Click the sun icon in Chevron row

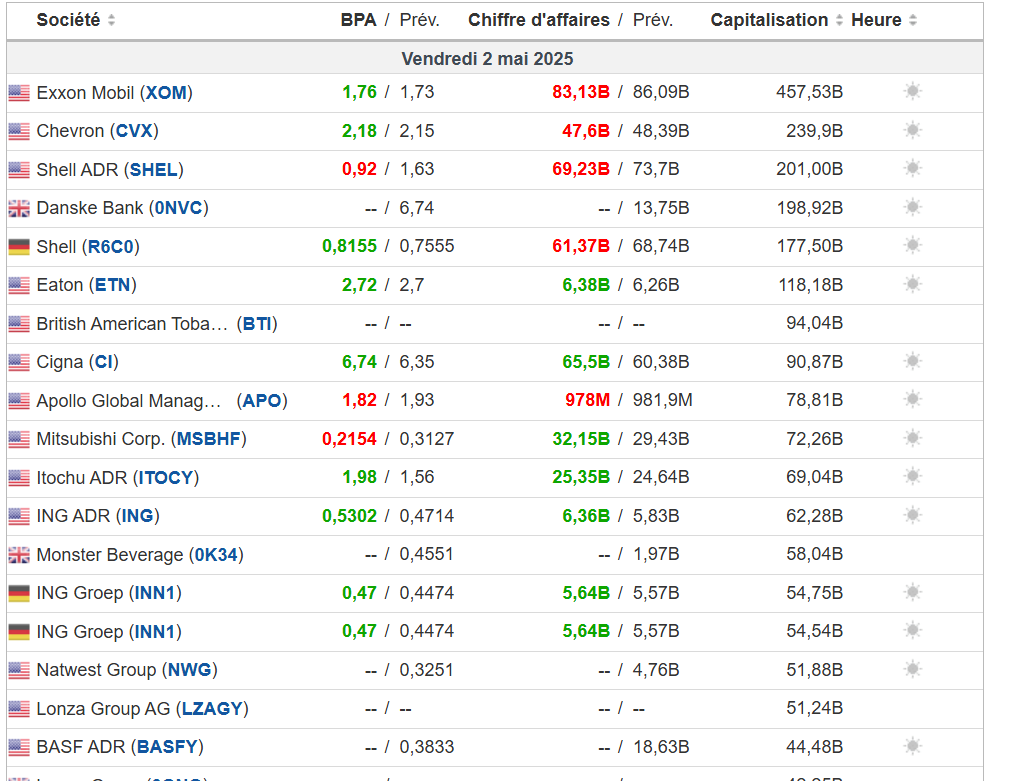(x=912, y=130)
